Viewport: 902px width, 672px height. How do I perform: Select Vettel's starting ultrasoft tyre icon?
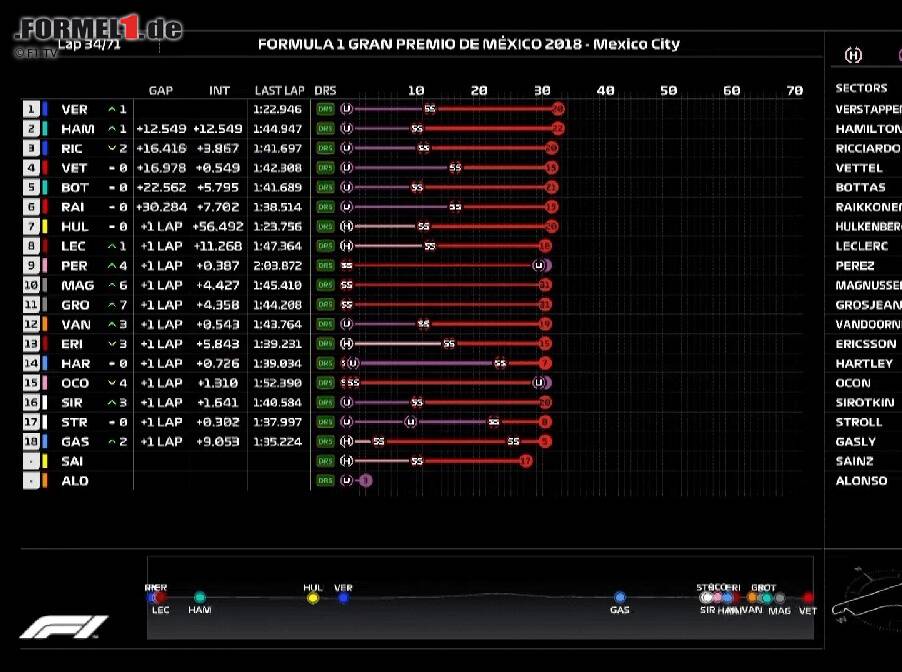(x=346, y=167)
